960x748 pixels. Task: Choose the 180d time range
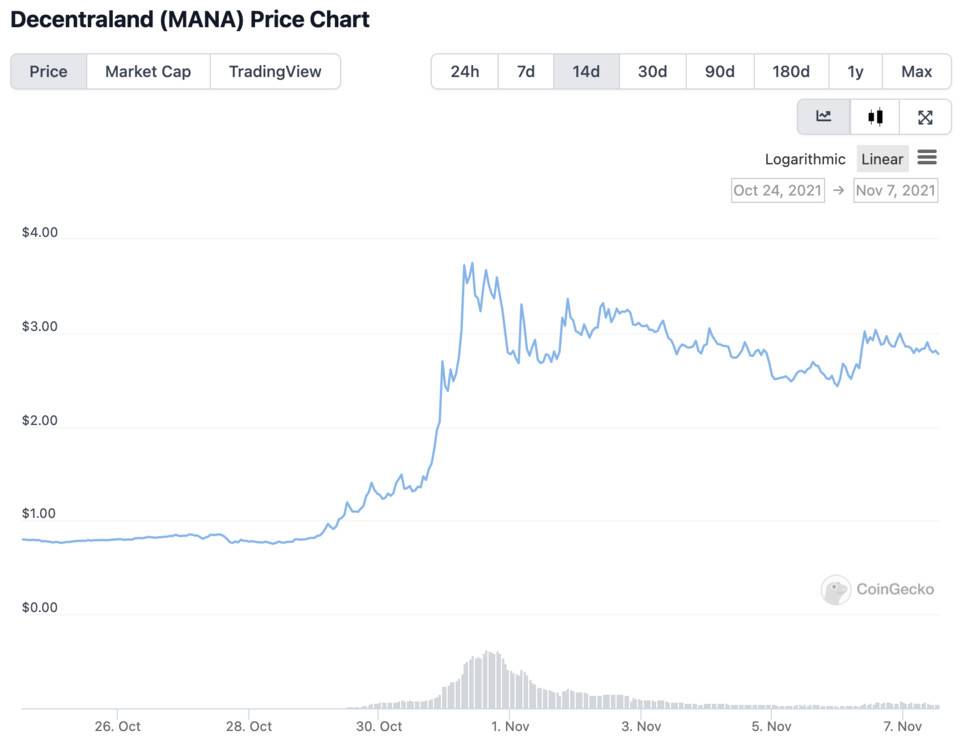(791, 72)
